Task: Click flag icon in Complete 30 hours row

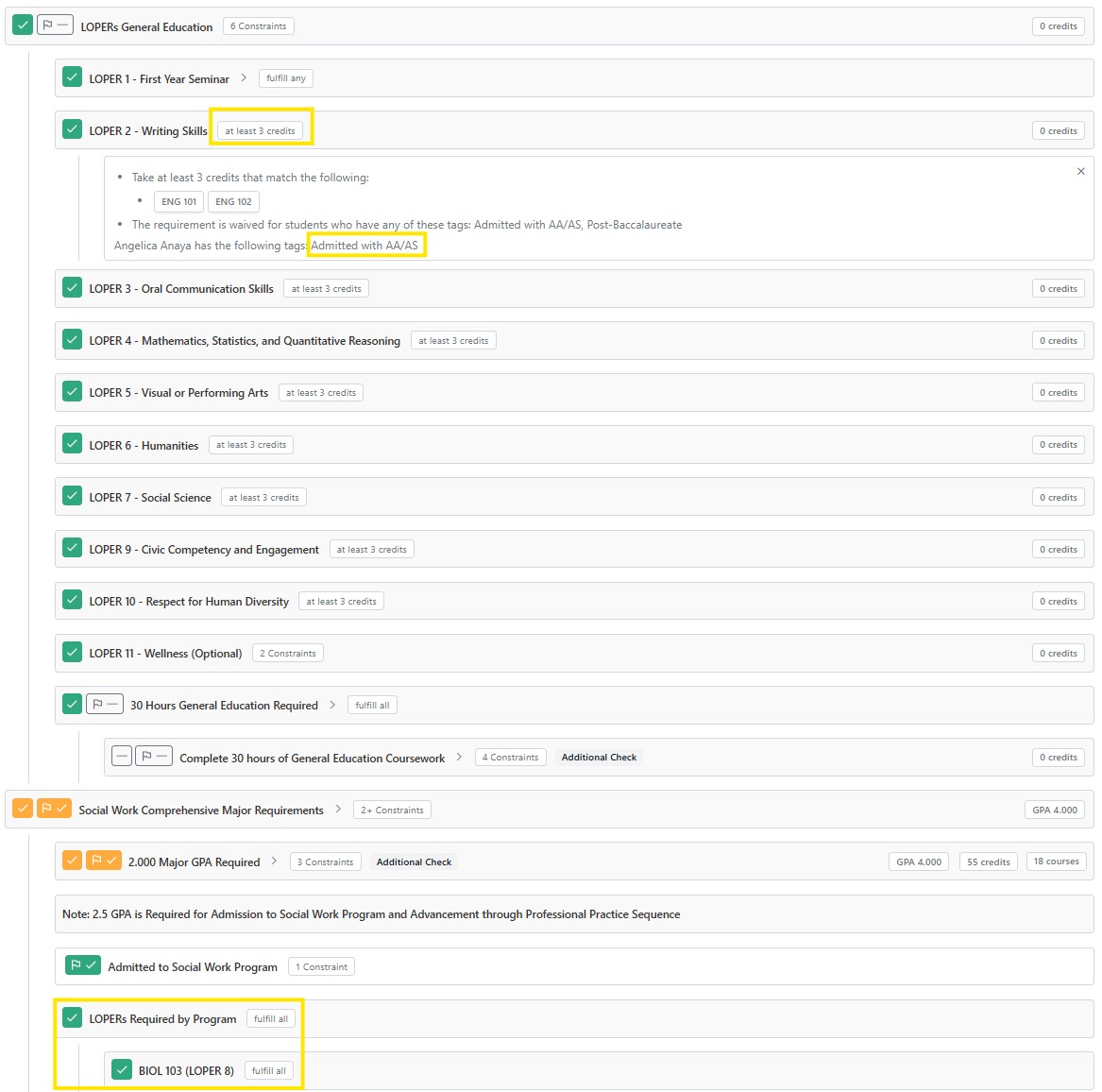Action: pyautogui.click(x=154, y=757)
